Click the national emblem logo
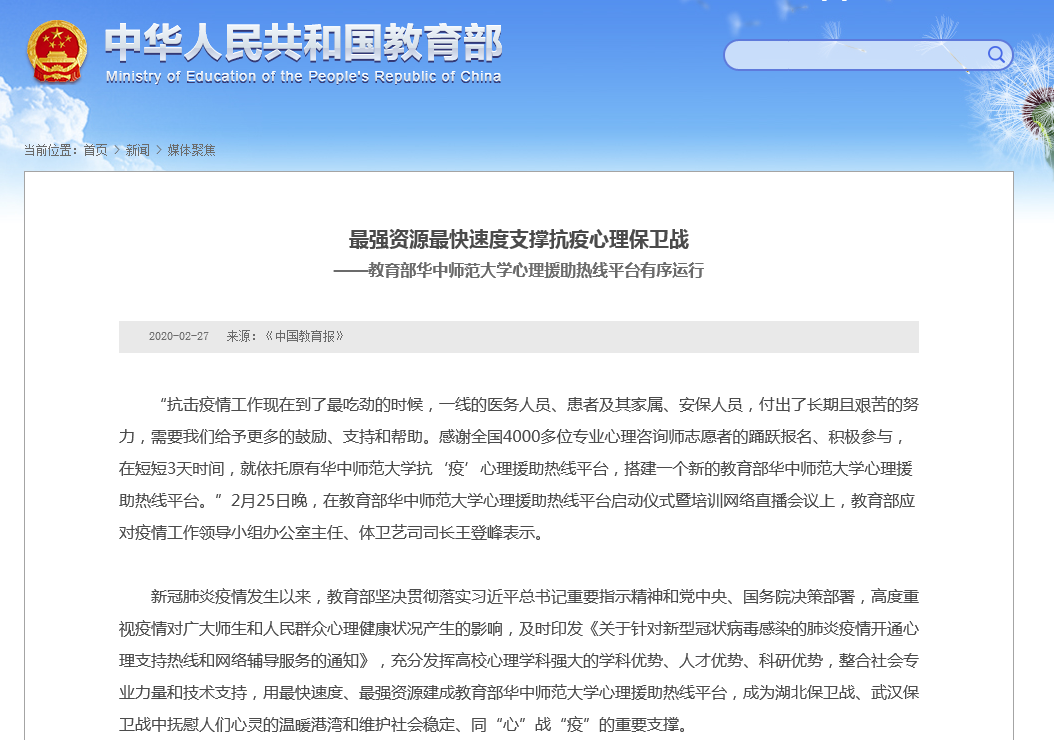The height and width of the screenshot is (740, 1054). (x=57, y=55)
